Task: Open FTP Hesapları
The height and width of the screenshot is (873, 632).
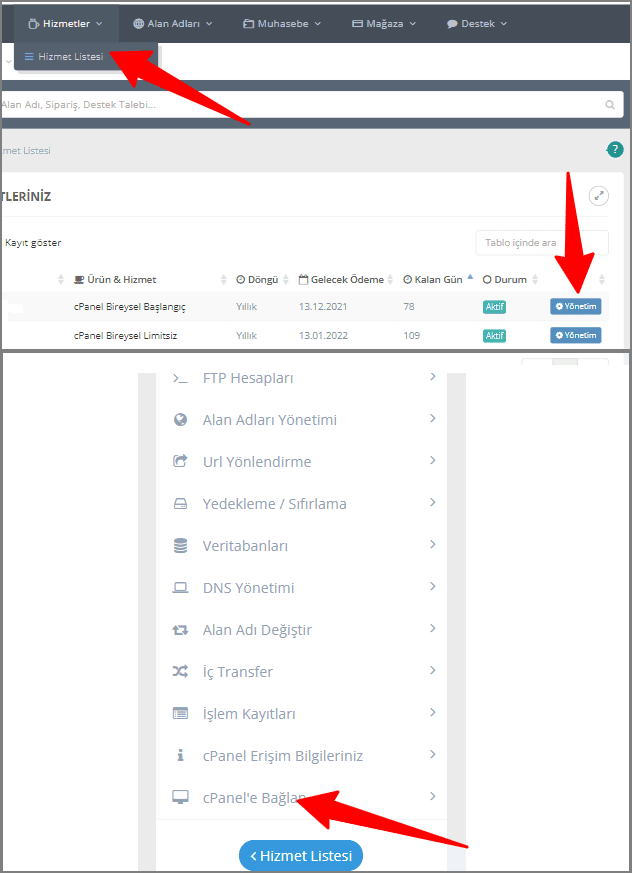Action: (301, 378)
